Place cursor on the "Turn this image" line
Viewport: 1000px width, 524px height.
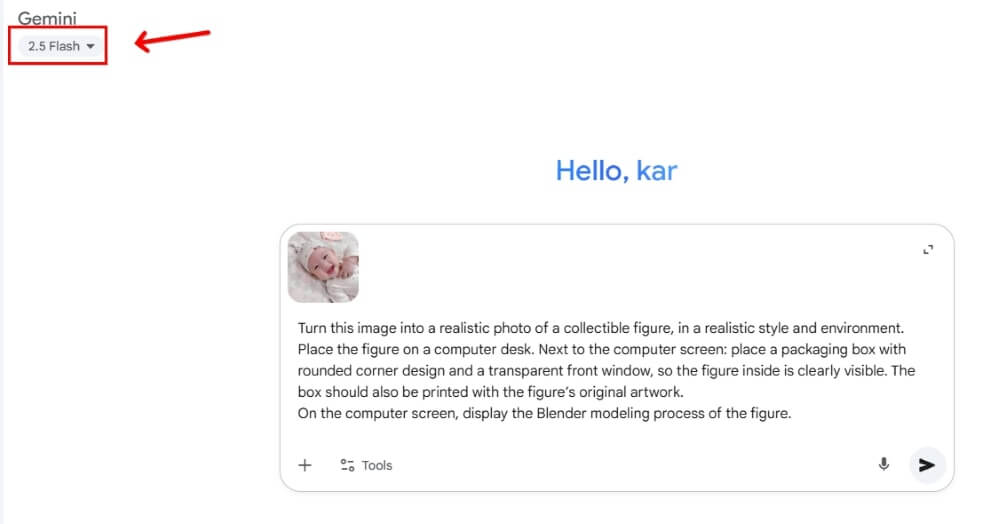340,328
